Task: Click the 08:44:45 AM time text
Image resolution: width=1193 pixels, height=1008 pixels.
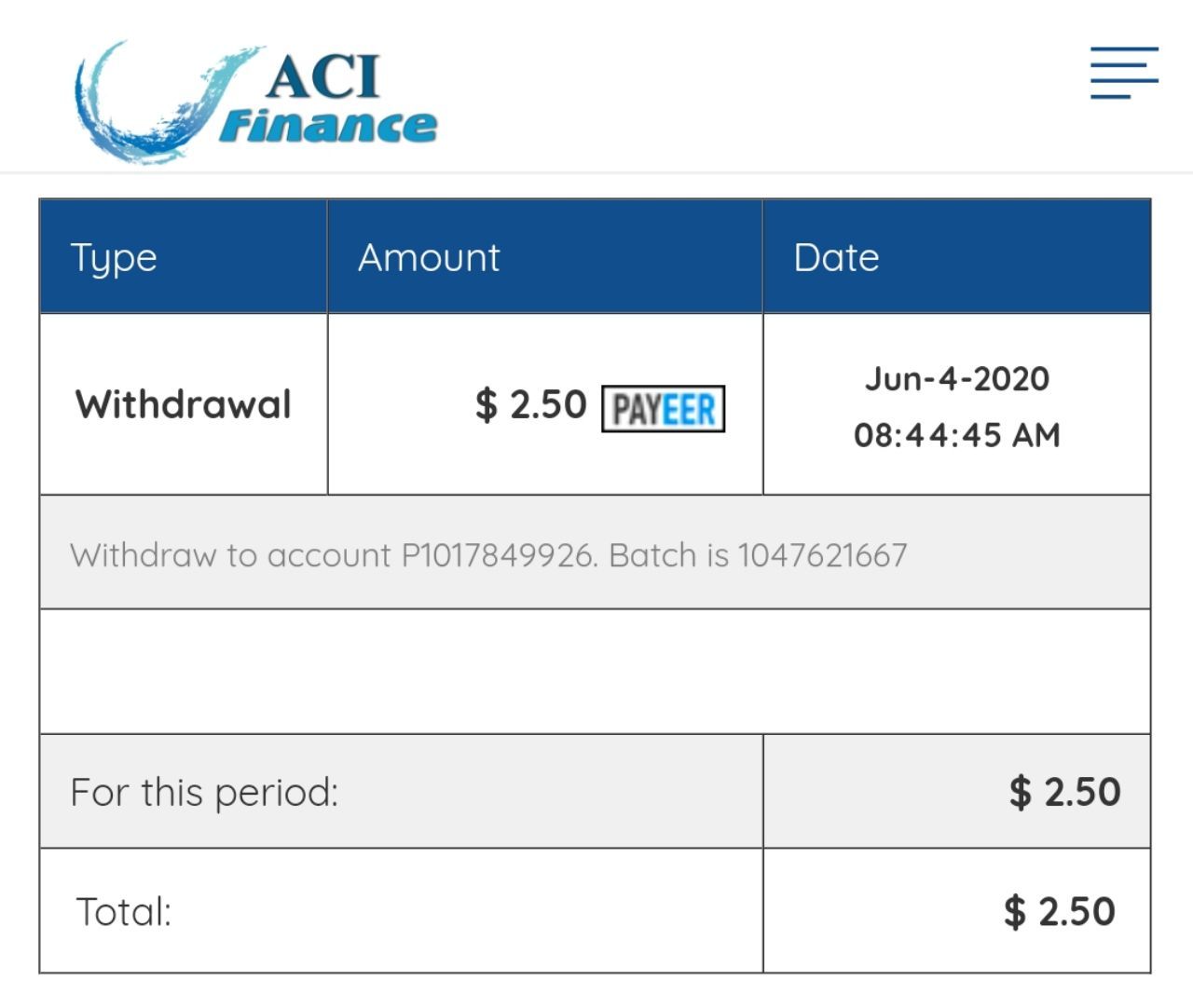Action: coord(957,435)
